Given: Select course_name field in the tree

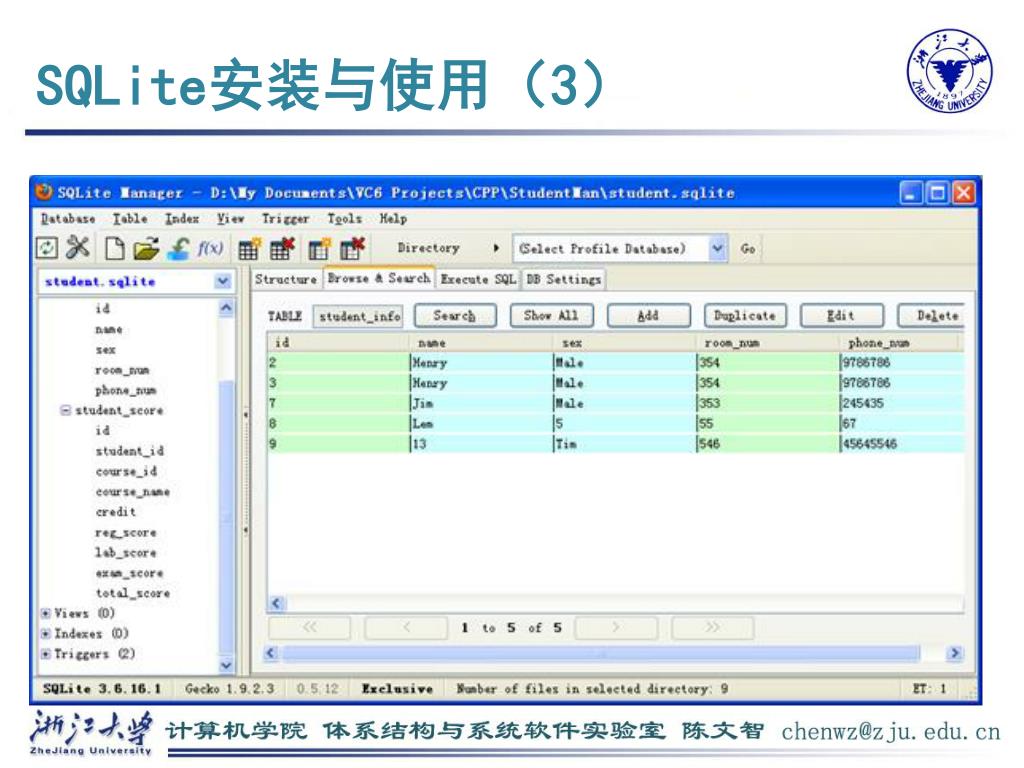Looking at the screenshot, I should pyautogui.click(x=133, y=492).
